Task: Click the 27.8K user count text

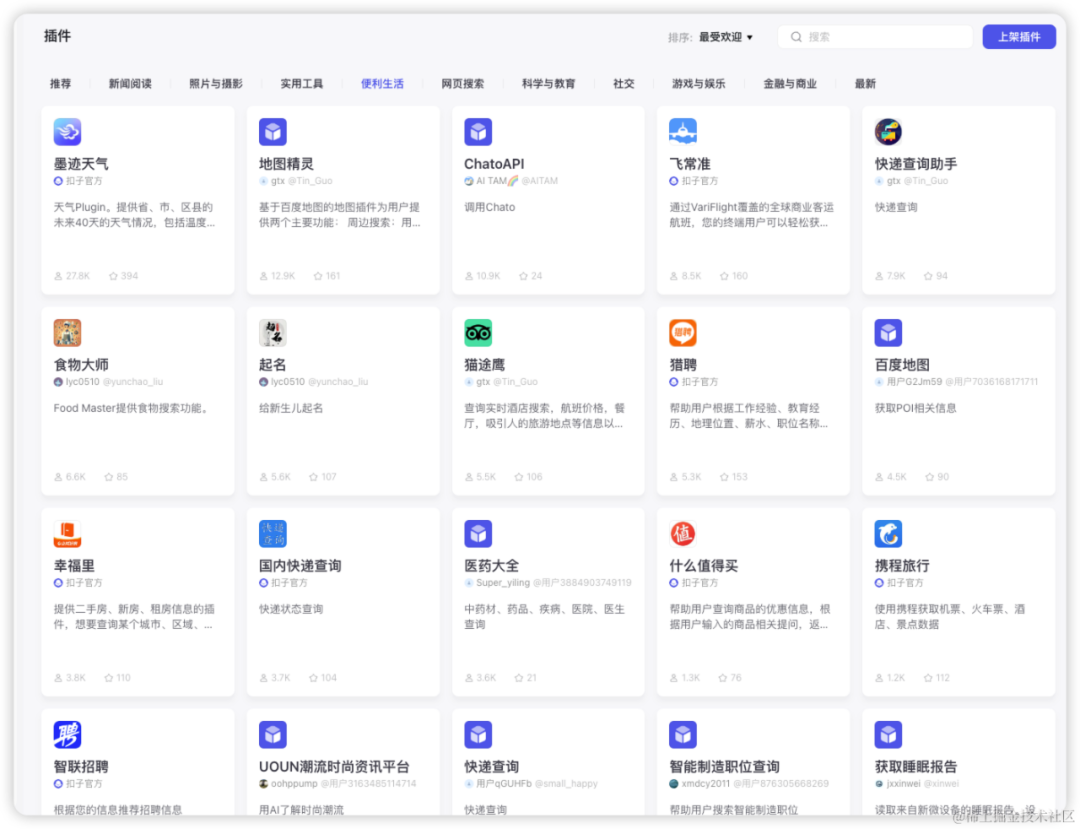Action: (78, 276)
